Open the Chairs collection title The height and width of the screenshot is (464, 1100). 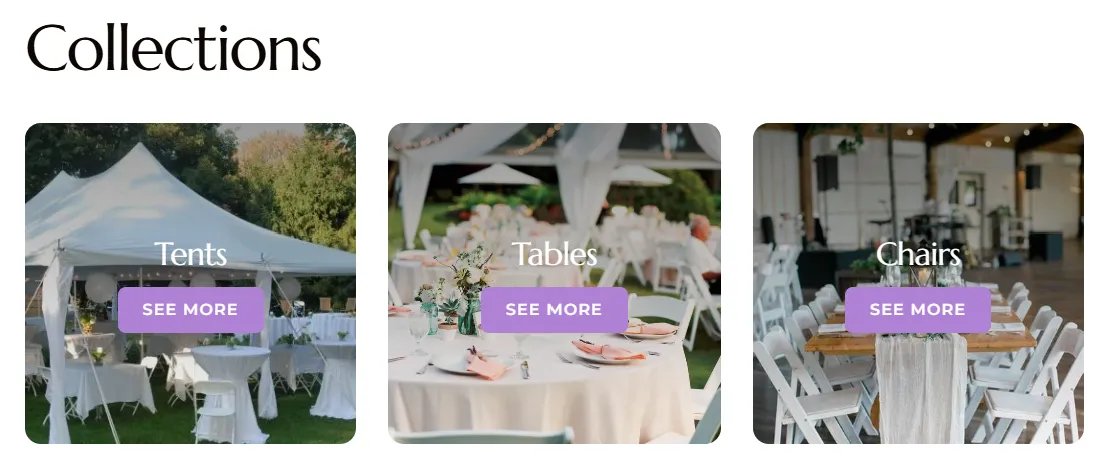(918, 254)
